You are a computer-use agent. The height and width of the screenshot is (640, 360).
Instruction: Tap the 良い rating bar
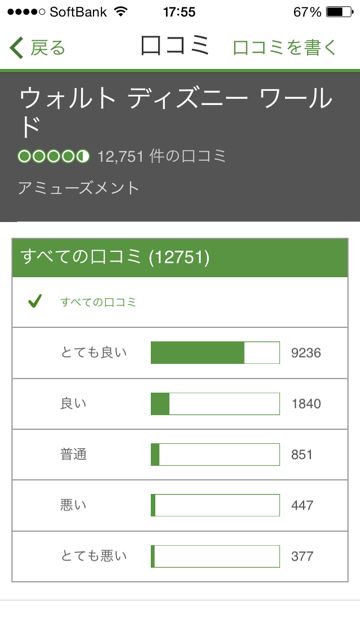(215, 404)
